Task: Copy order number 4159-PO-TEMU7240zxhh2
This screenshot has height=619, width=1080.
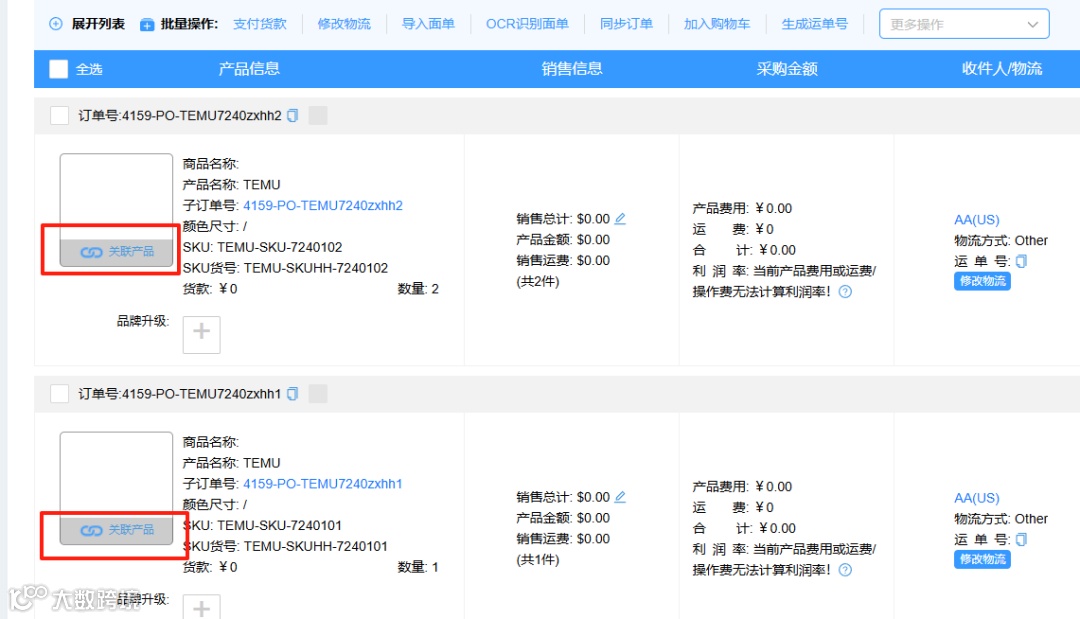Action: click(293, 116)
